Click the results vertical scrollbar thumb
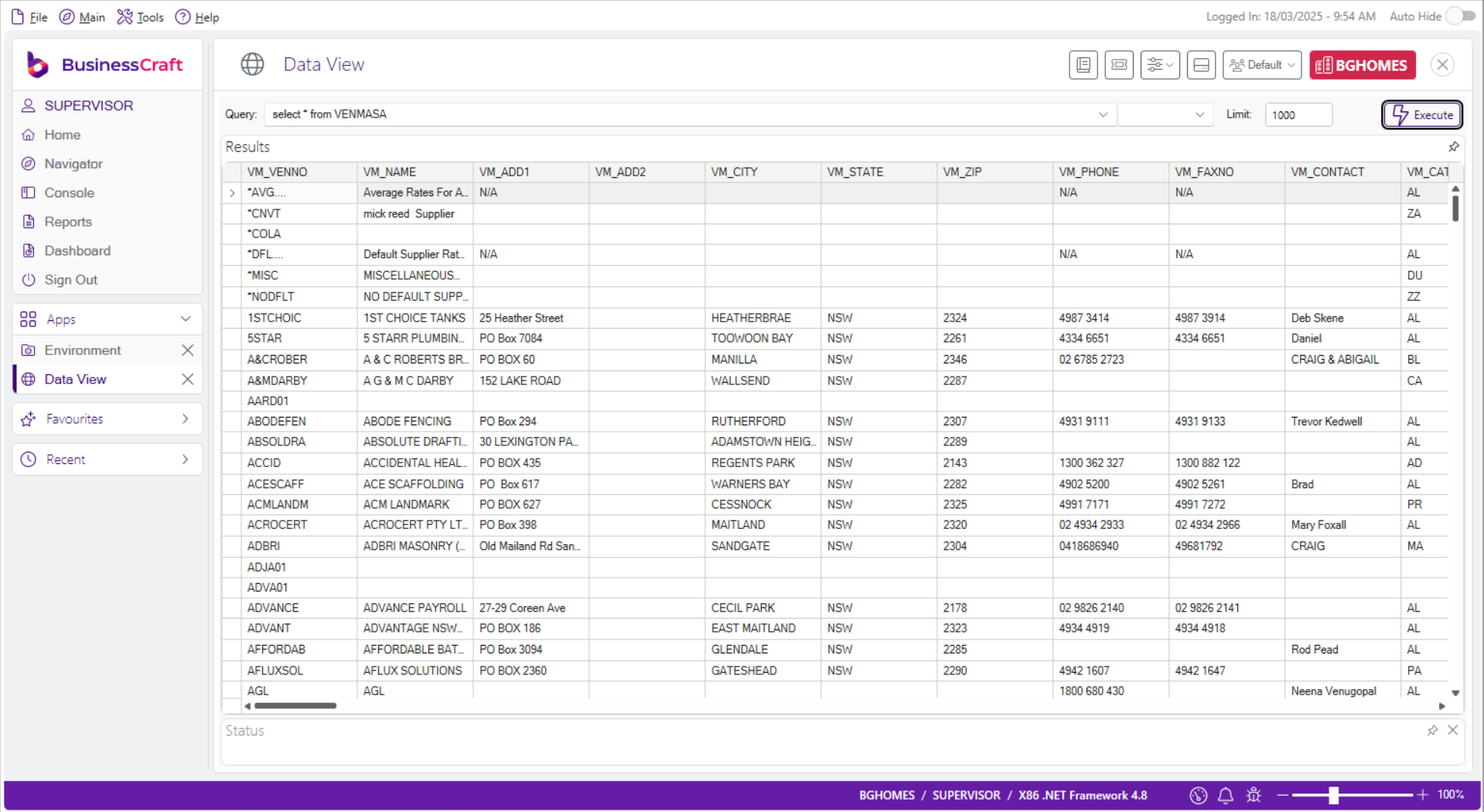This screenshot has width=1484, height=812. (x=1455, y=207)
